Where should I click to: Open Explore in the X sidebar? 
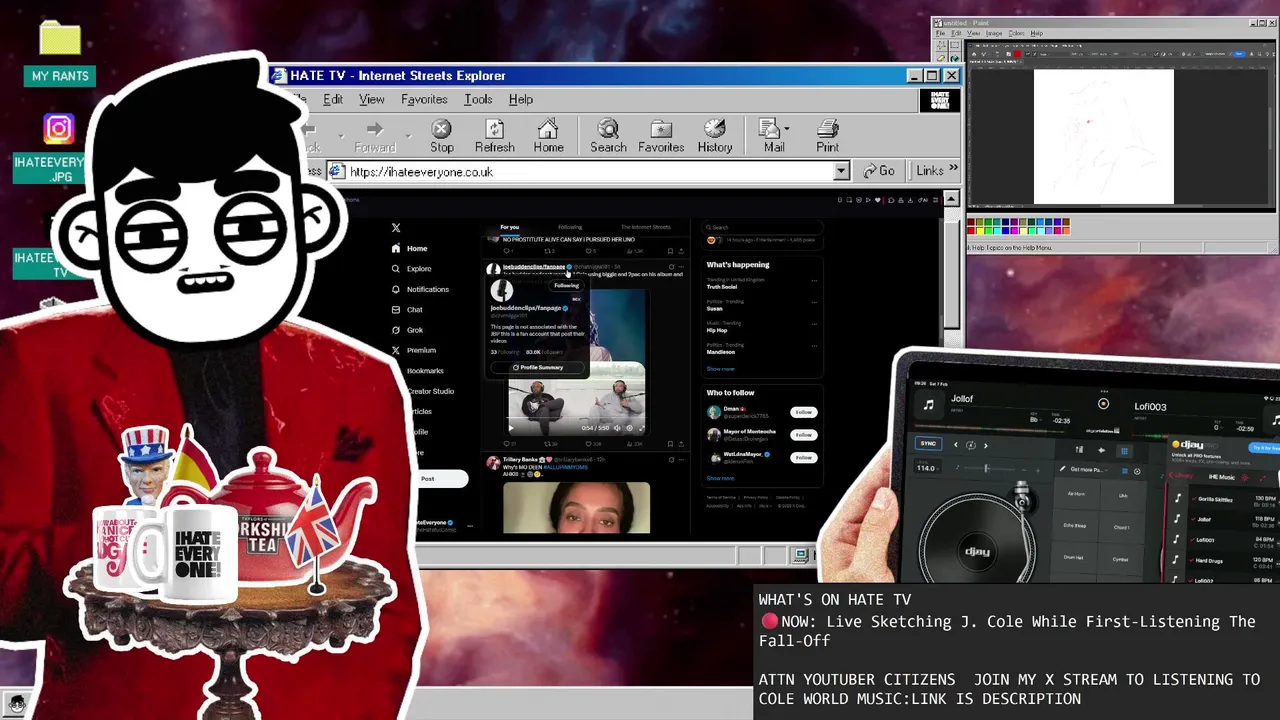tap(412, 269)
